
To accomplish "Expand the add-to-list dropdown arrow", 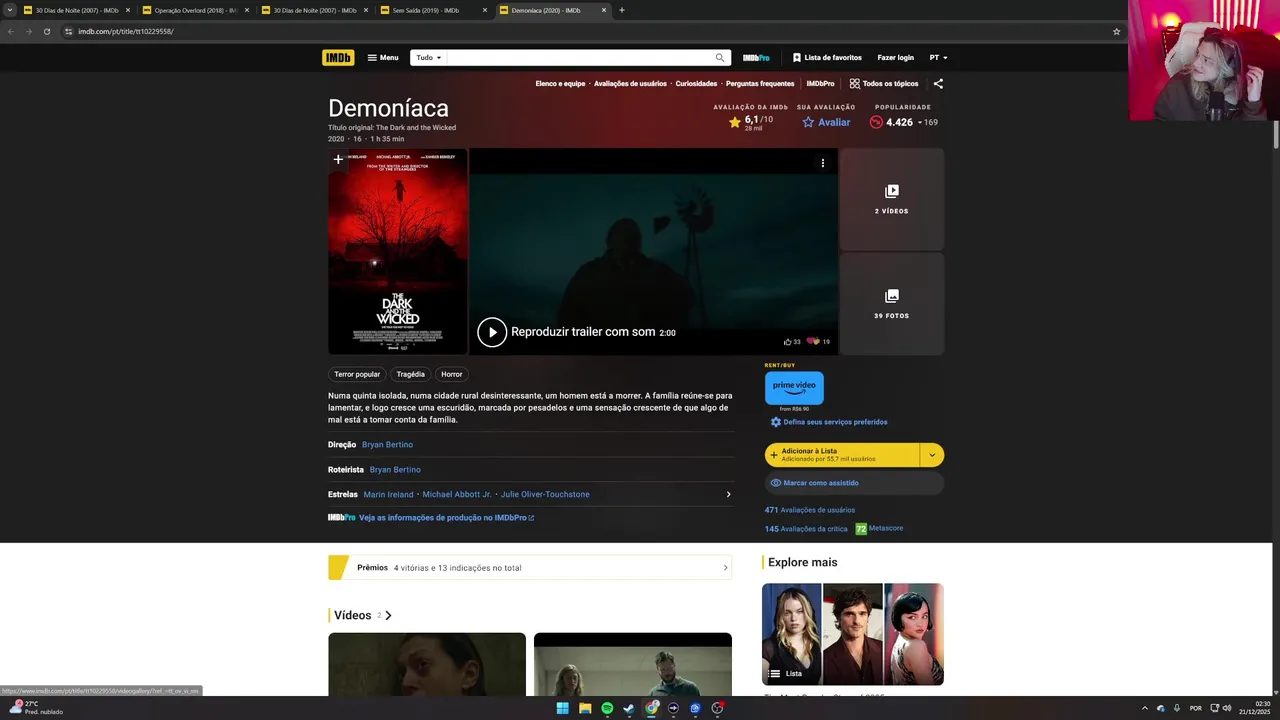I will point(932,455).
